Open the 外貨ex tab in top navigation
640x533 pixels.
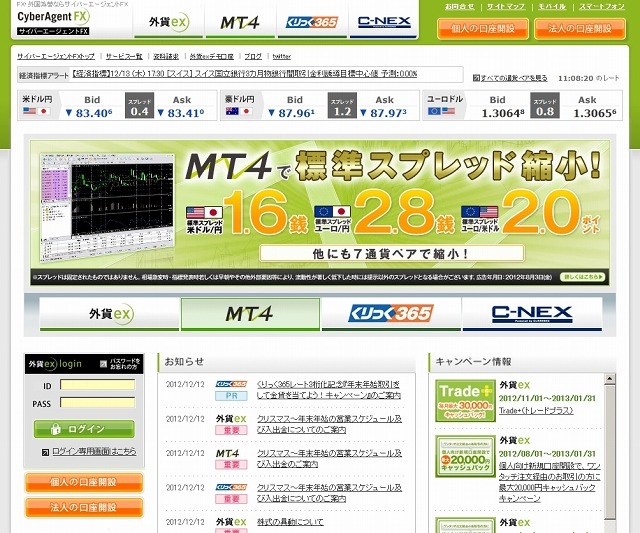click(169, 22)
